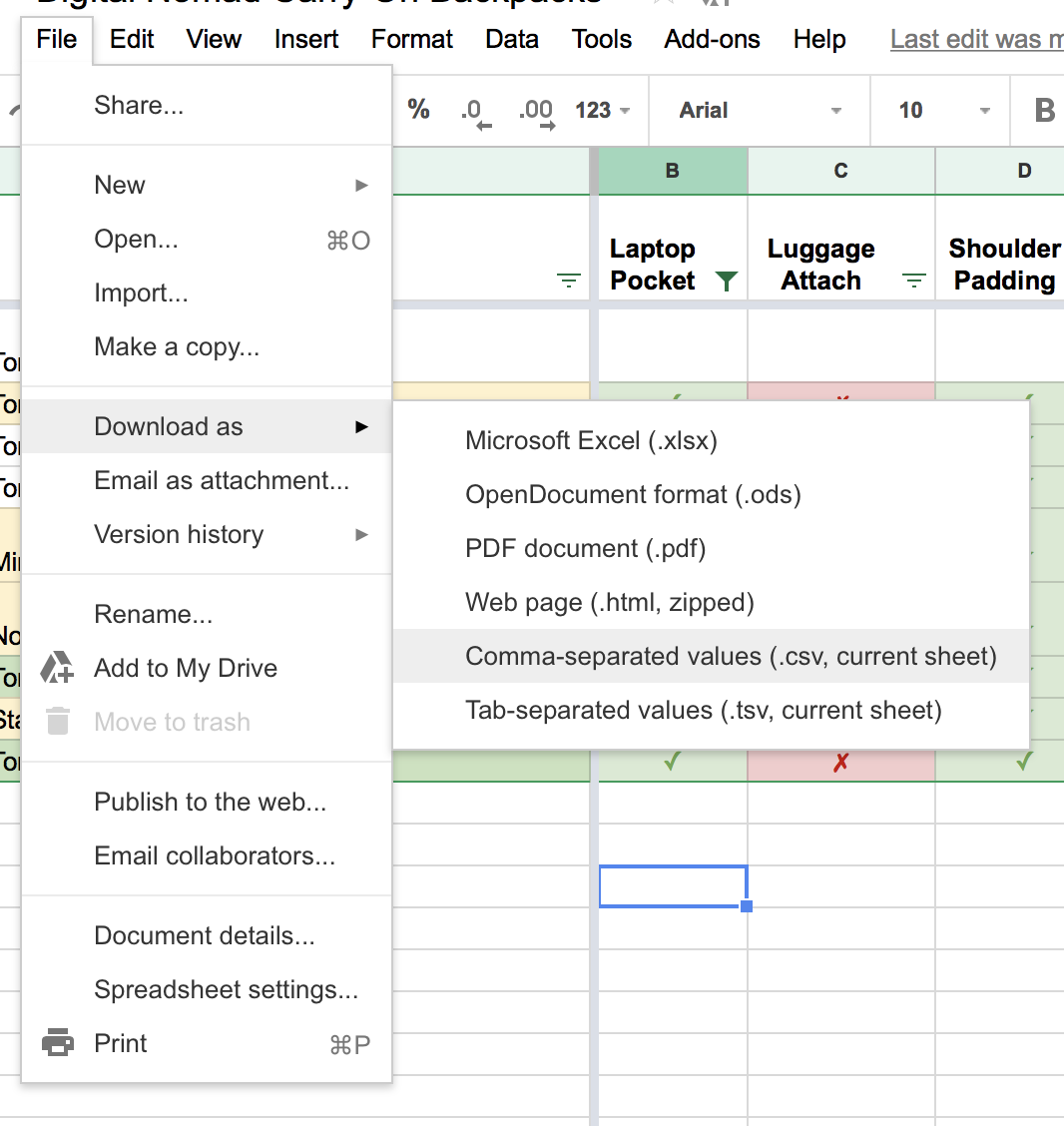Open the Arial font family dropdown
1064x1126 pixels.
tap(759, 111)
